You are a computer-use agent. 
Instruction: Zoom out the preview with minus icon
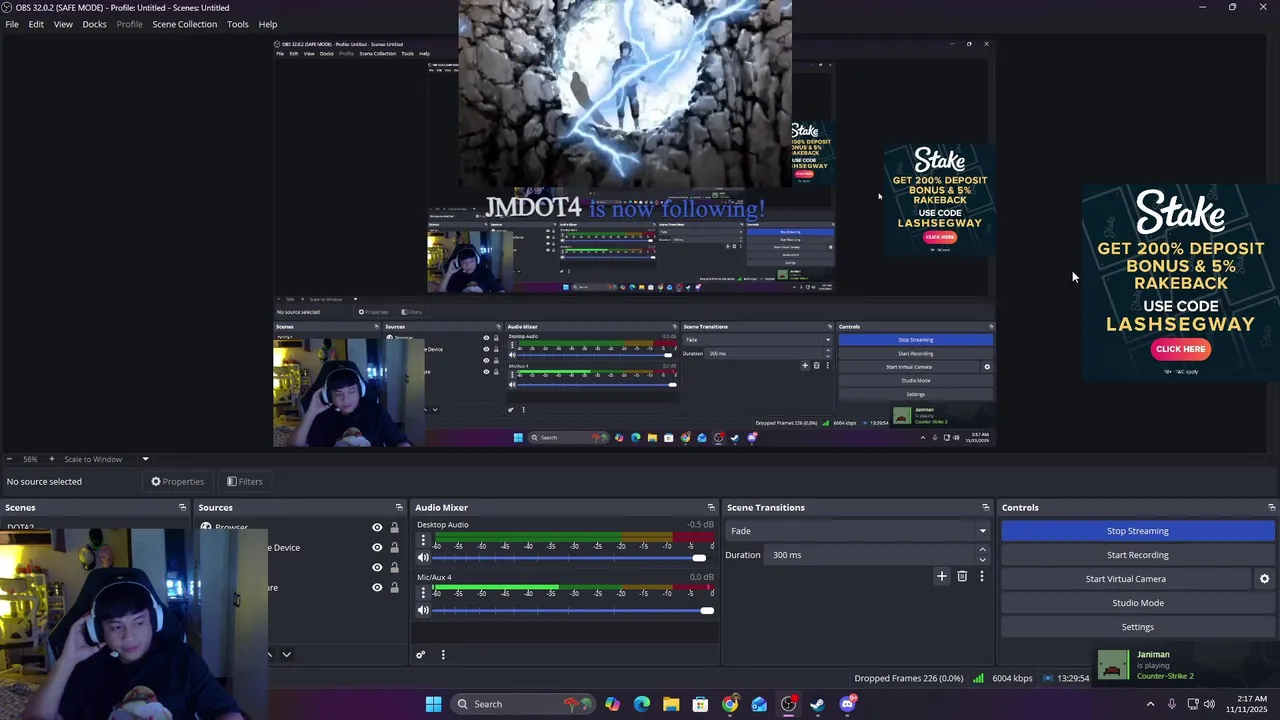pyautogui.click(x=8, y=459)
